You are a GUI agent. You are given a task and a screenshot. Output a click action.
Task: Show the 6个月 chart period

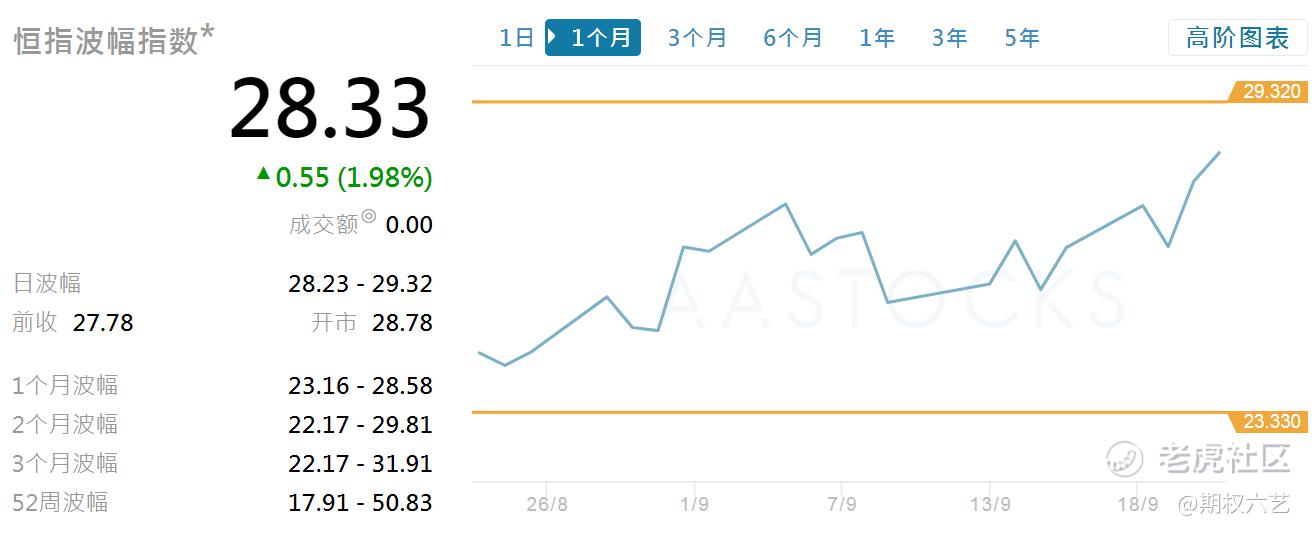pos(792,38)
